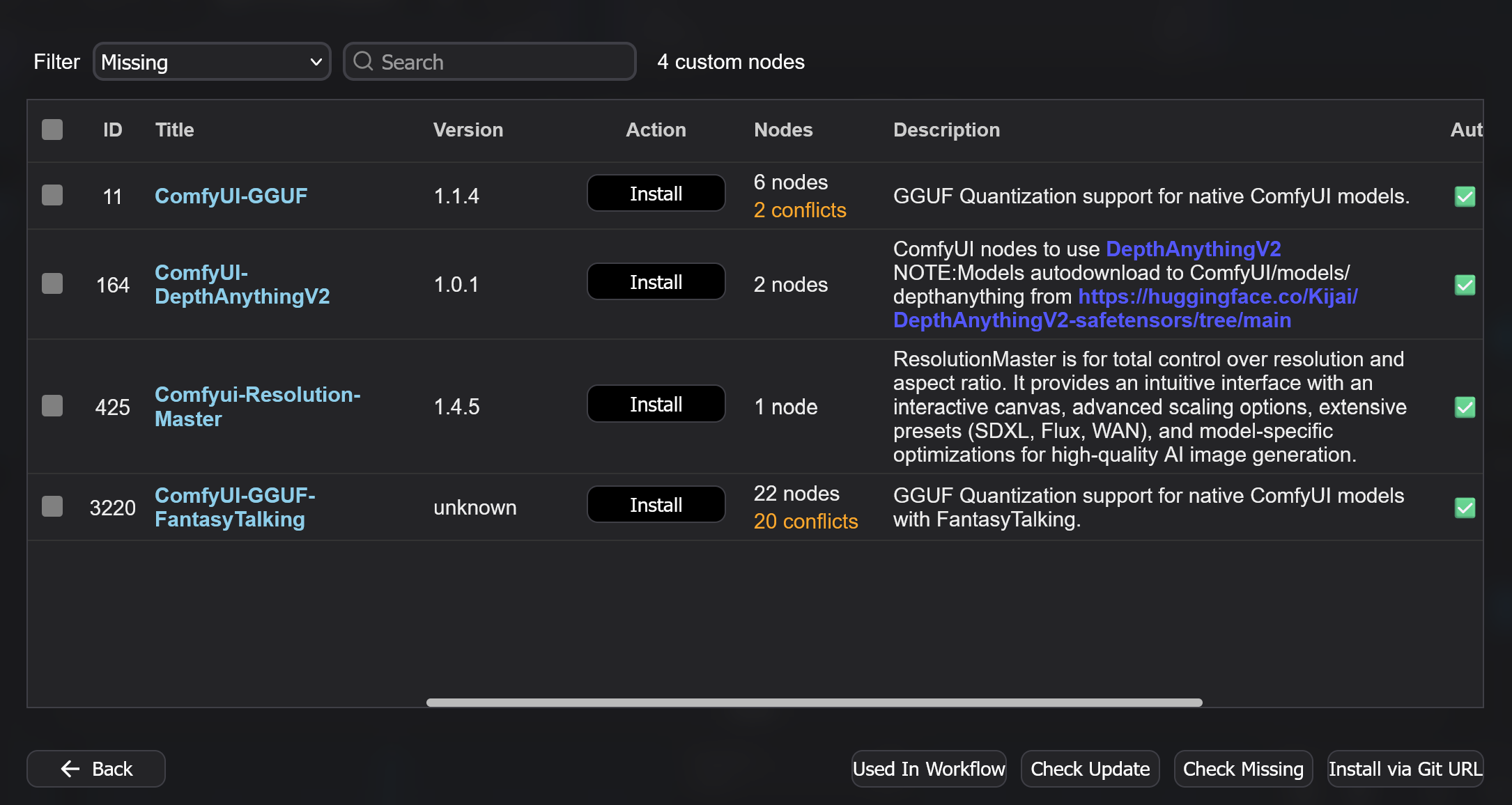Viewport: 1512px width, 805px height.
Task: Click the search magnifier icon
Action: tap(363, 61)
